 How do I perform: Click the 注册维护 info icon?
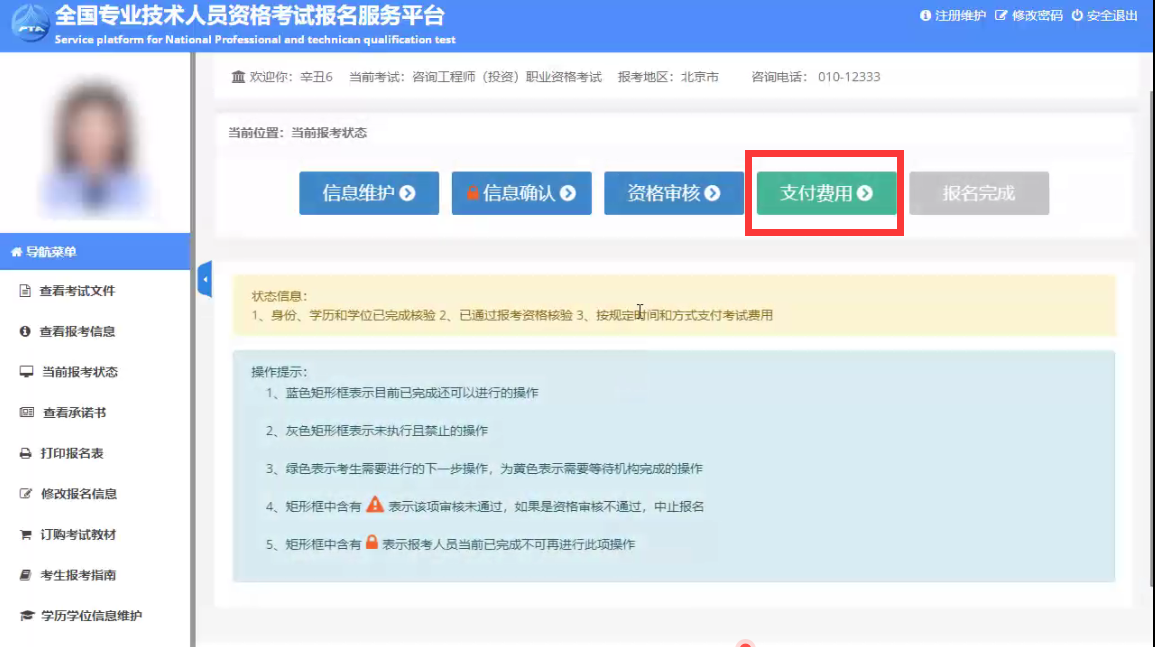click(925, 16)
